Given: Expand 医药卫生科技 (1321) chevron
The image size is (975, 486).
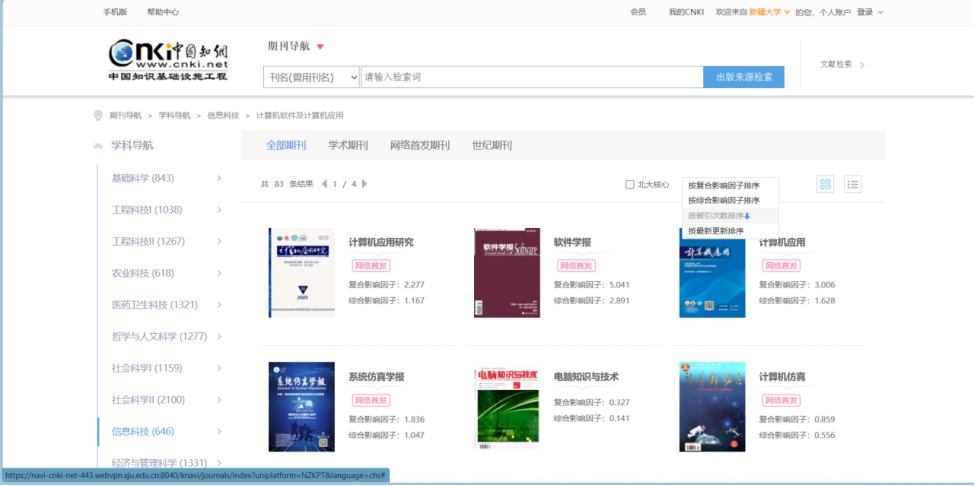Looking at the screenshot, I should (219, 305).
